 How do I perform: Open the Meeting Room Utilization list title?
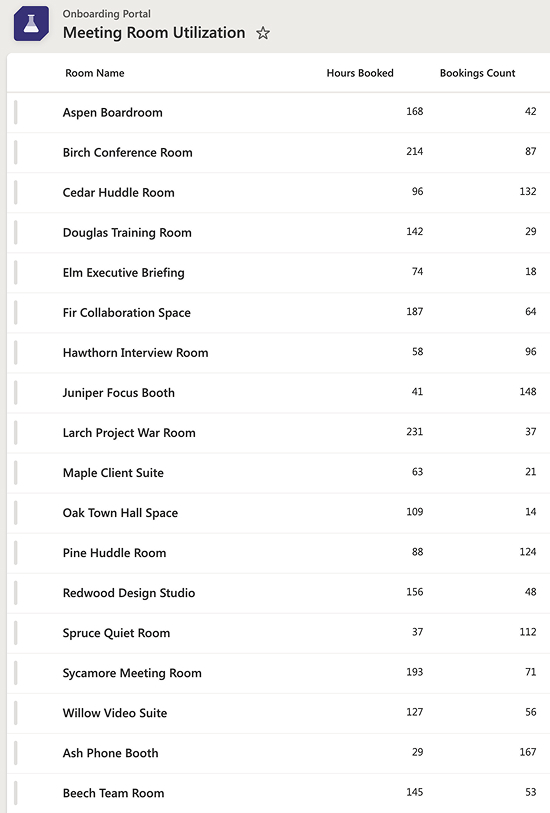click(154, 33)
